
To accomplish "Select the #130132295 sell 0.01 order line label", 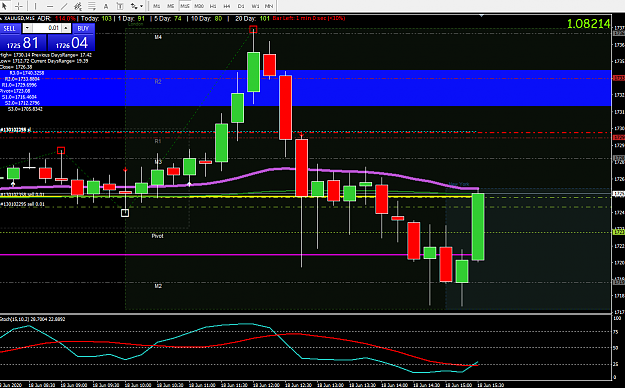I will (22, 204).
